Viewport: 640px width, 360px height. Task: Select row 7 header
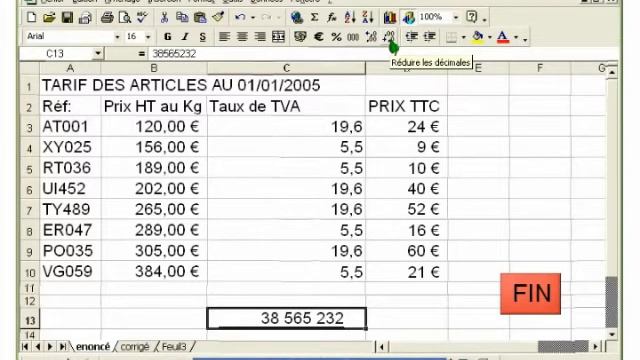(x=29, y=210)
